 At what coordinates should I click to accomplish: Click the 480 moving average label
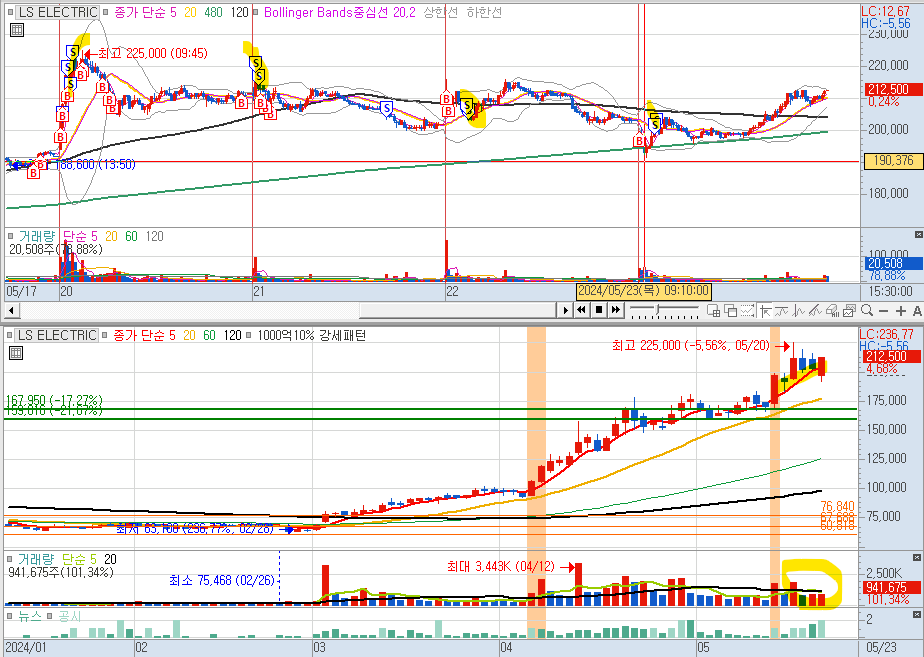click(213, 12)
